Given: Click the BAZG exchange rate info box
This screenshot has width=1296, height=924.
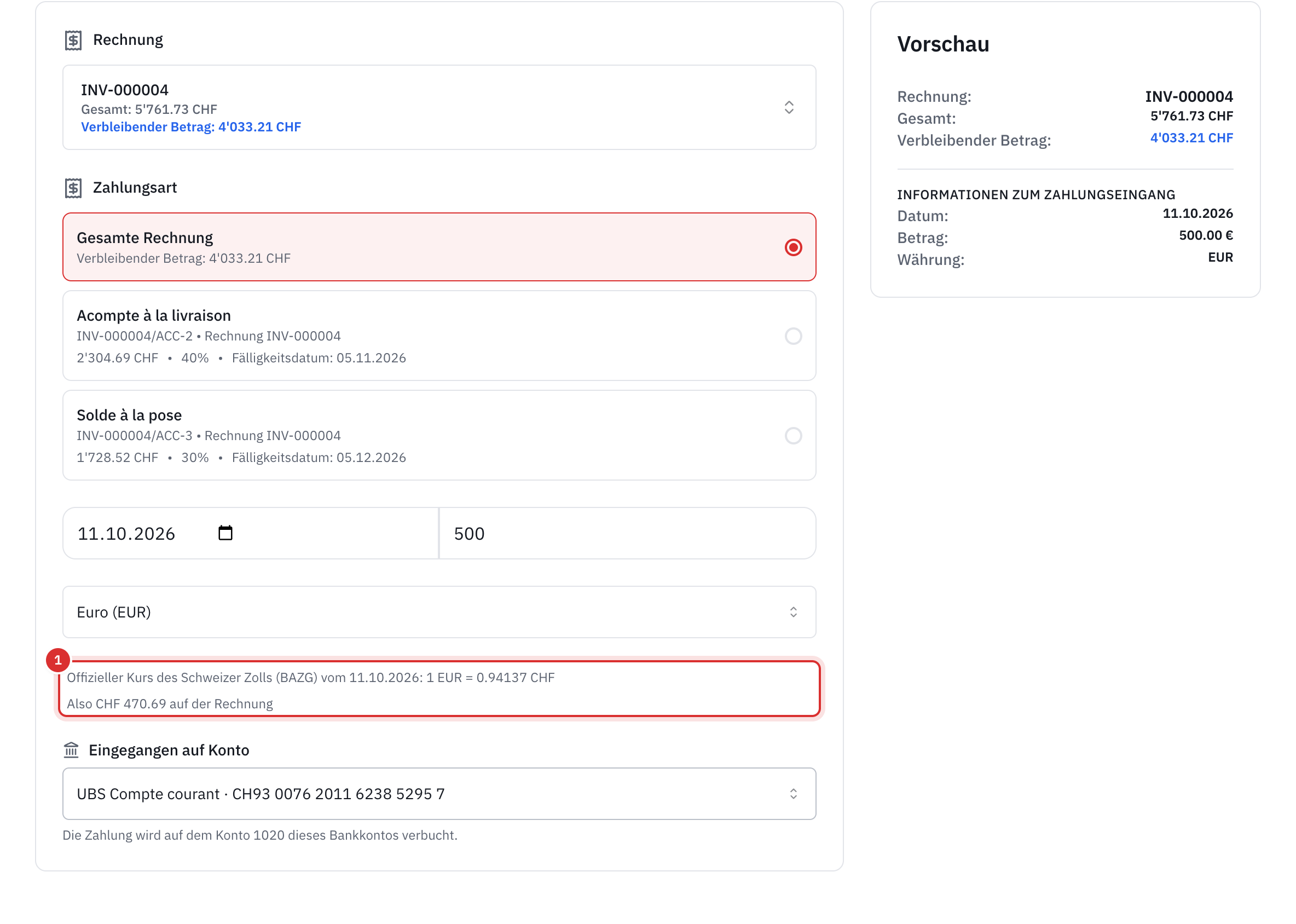Looking at the screenshot, I should click(x=439, y=689).
